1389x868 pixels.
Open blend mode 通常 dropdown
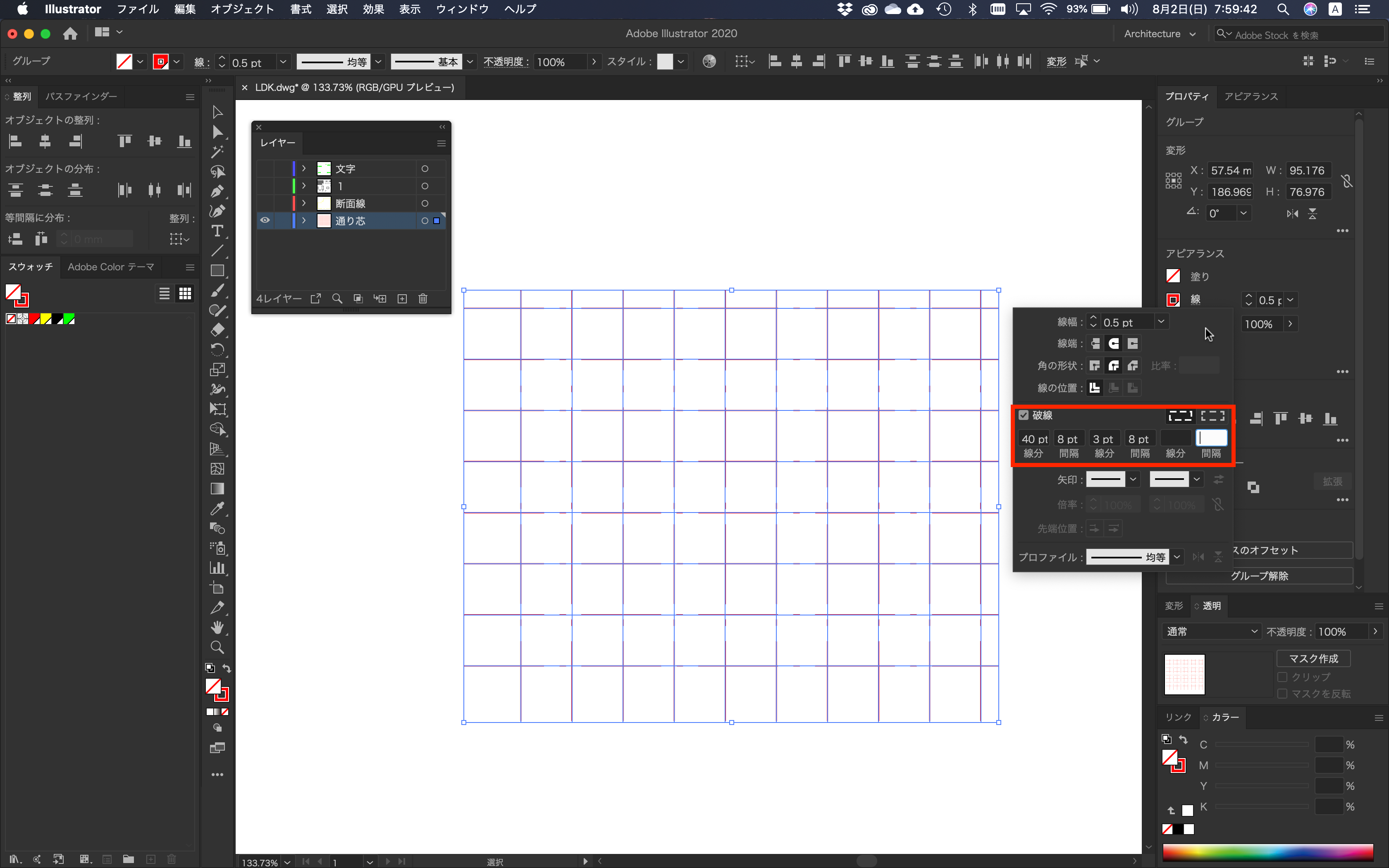click(x=1212, y=632)
